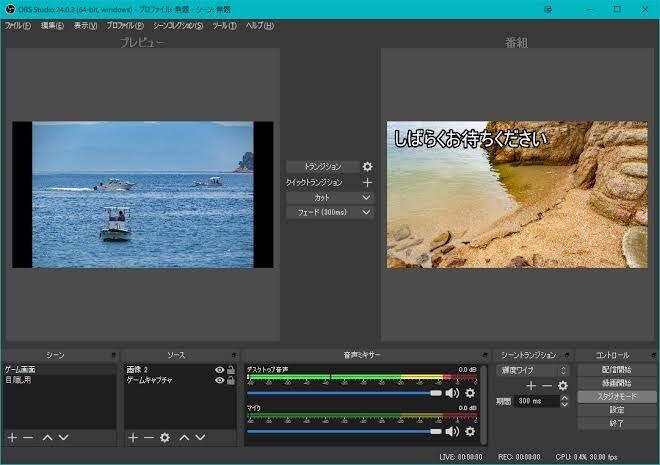Add a new scene with the plus icon

[x=12, y=438]
